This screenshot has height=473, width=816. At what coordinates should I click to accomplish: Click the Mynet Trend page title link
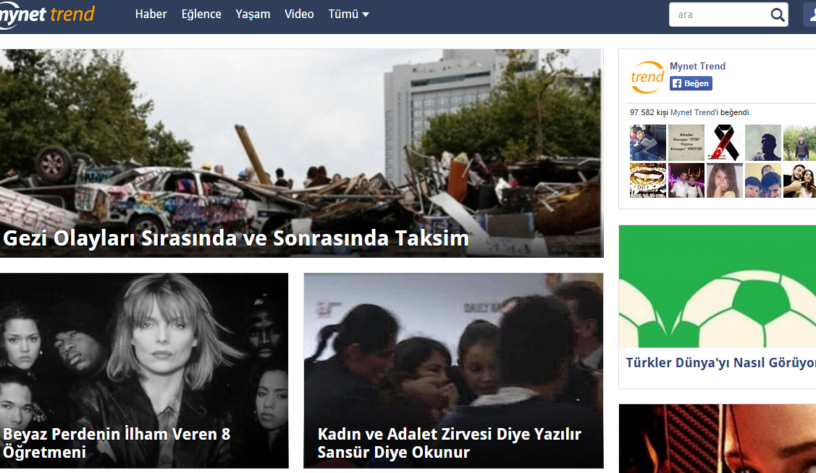(697, 66)
